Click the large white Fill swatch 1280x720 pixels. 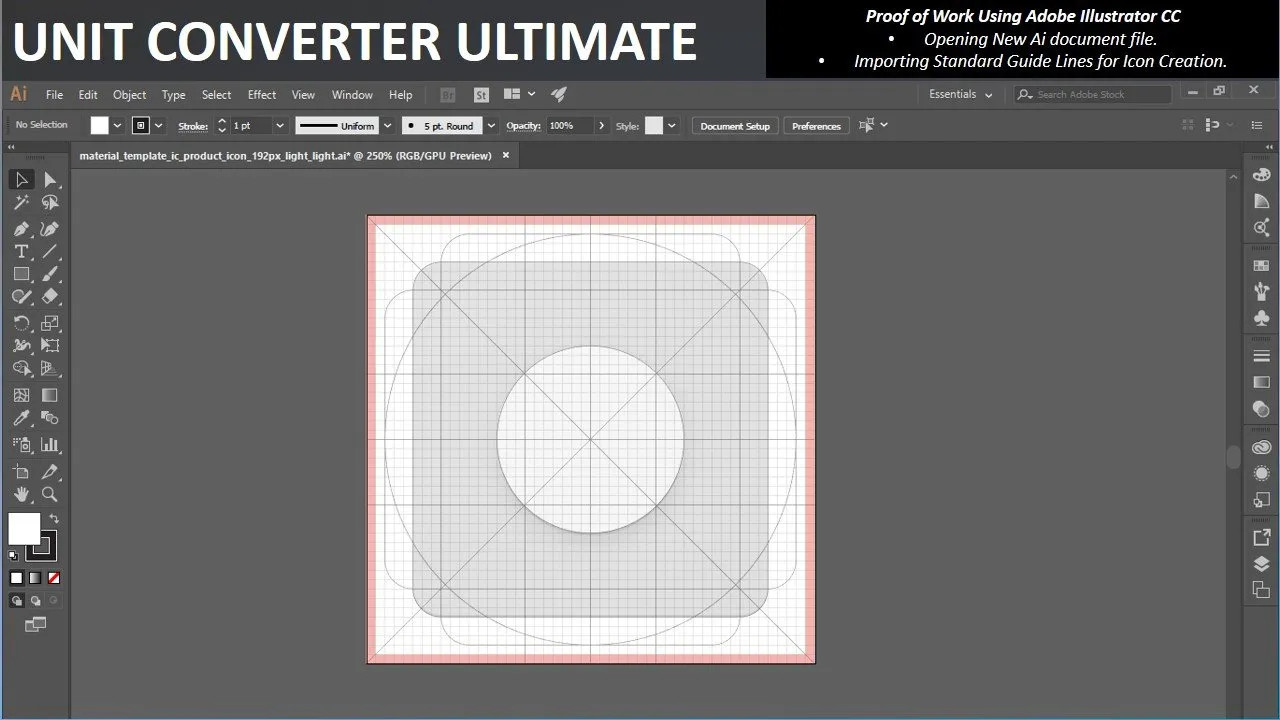tap(24, 528)
